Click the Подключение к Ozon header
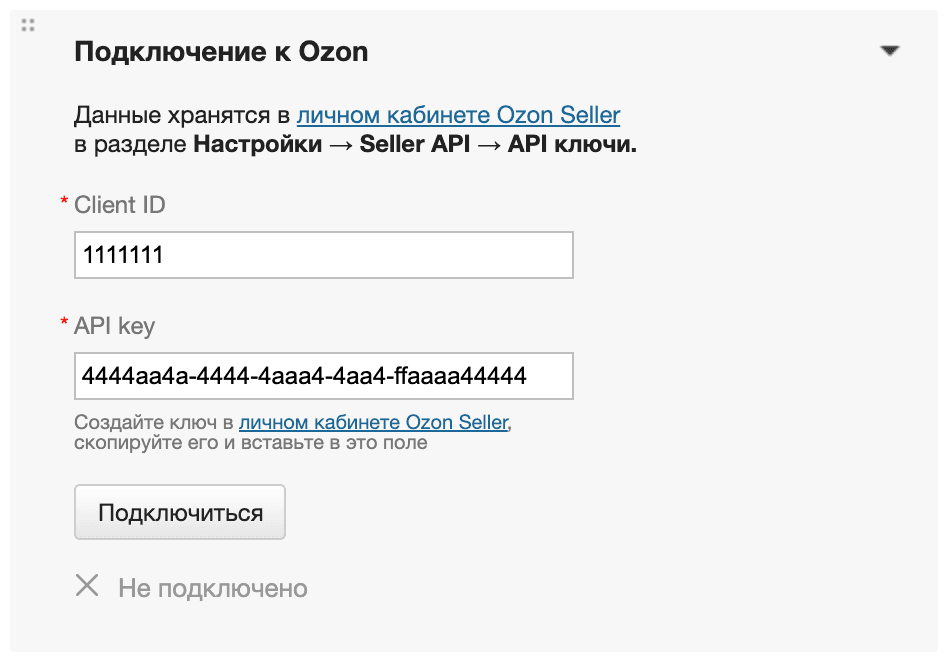Viewport: 944px width, 656px height. point(221,51)
